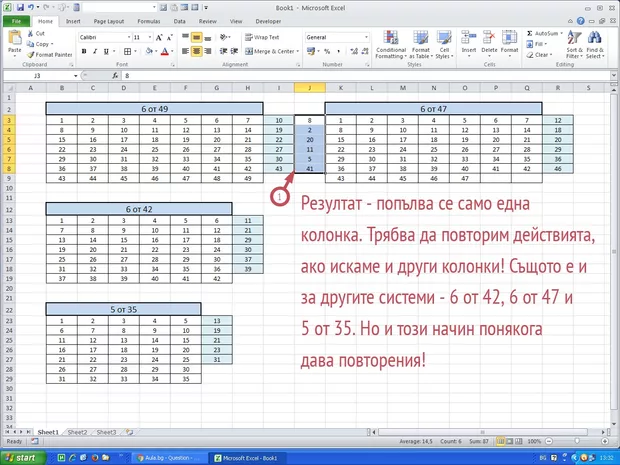Increase the cell indent
The image size is (620, 465).
[234, 51]
